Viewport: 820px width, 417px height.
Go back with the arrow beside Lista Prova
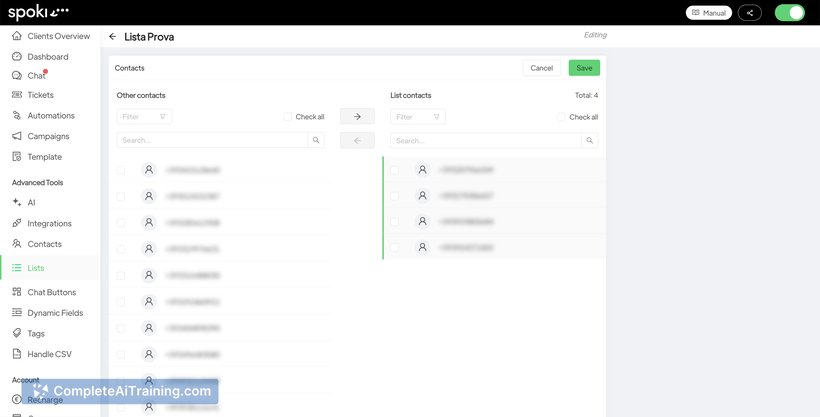(x=112, y=37)
